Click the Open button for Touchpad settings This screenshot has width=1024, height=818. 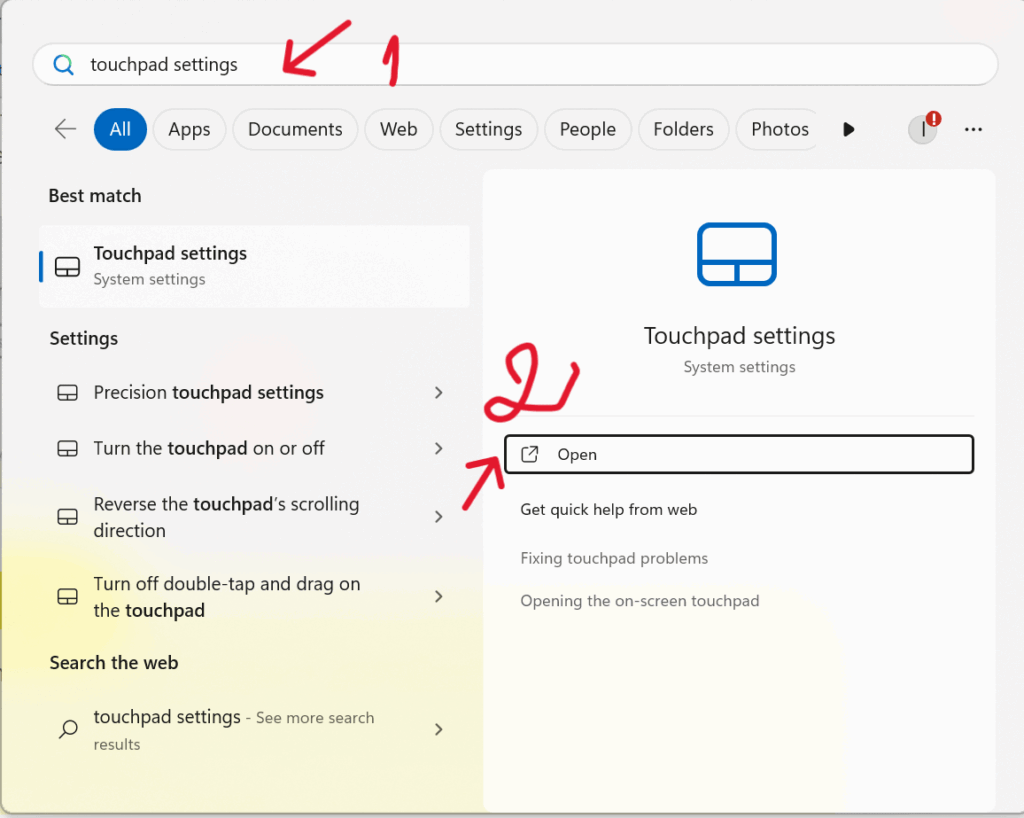click(739, 453)
